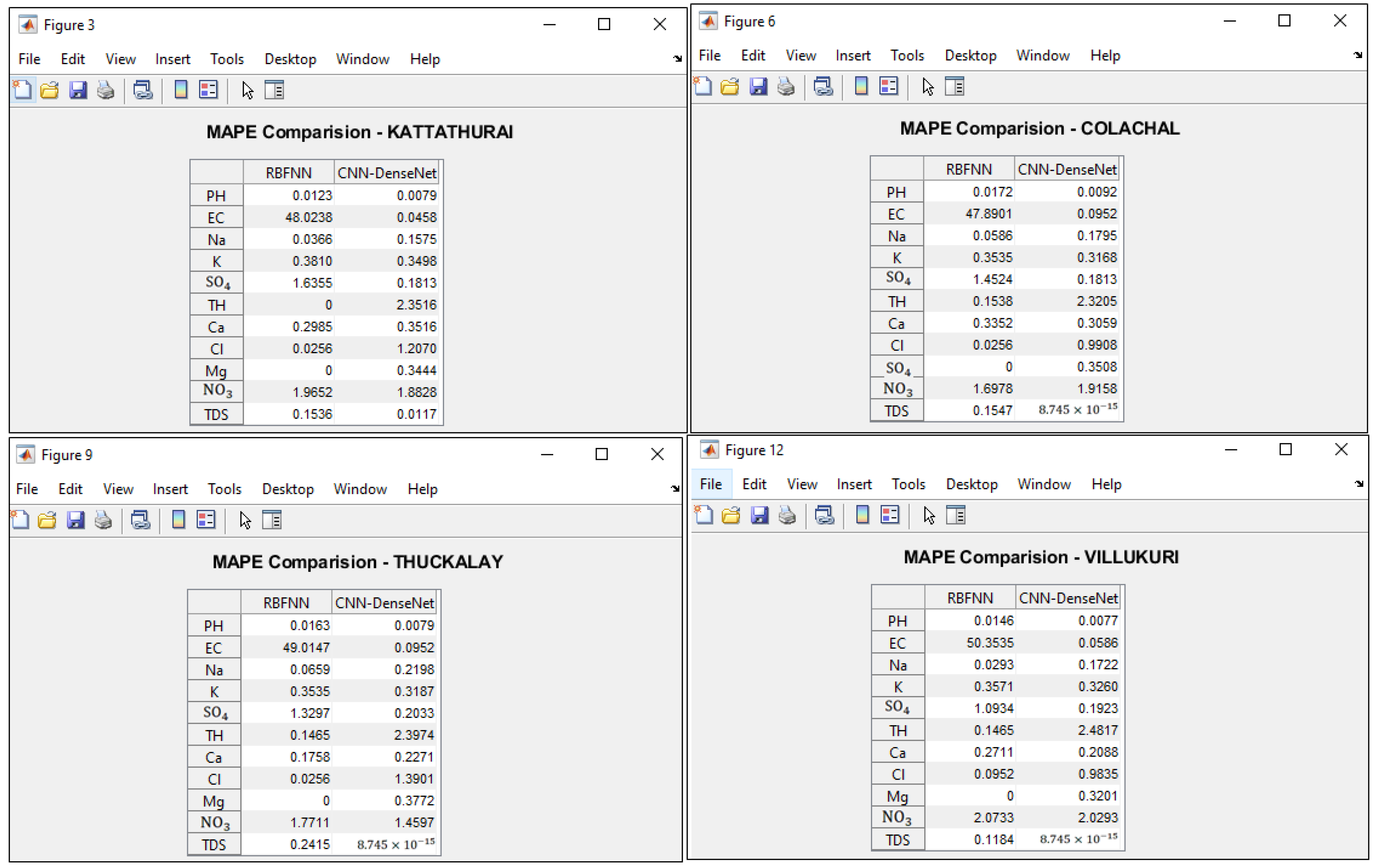
Task: Open Help menu in Figure 9
Action: (422, 489)
